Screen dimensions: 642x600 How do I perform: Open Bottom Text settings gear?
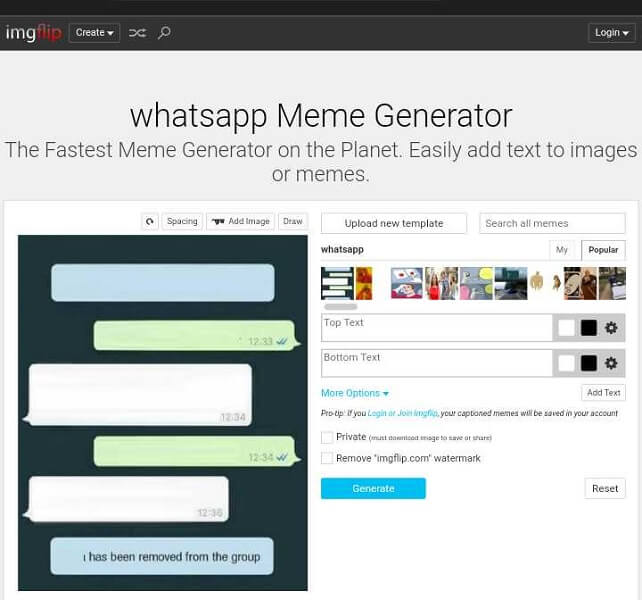pyautogui.click(x=611, y=363)
